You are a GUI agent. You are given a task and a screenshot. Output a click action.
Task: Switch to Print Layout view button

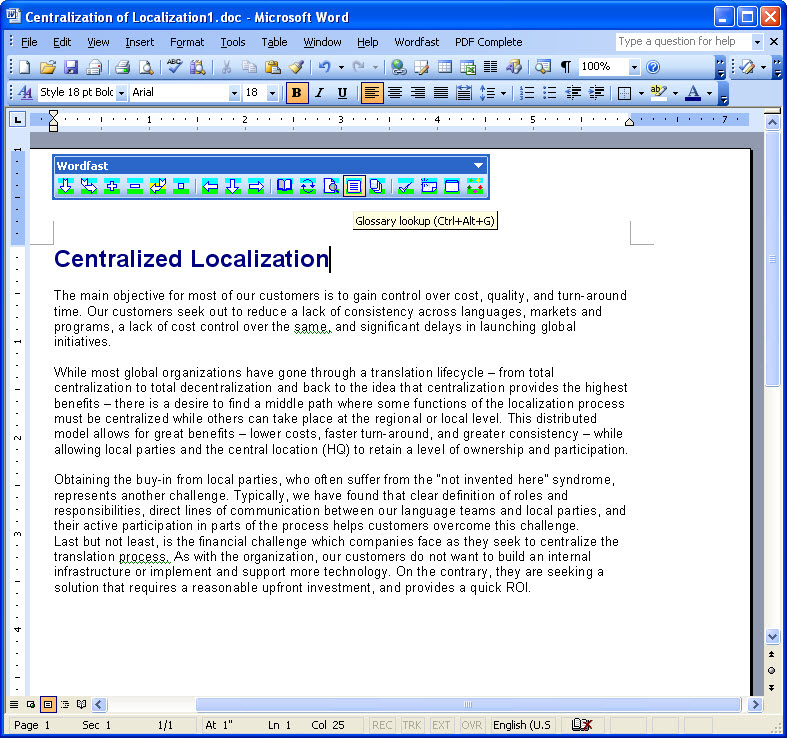point(48,704)
